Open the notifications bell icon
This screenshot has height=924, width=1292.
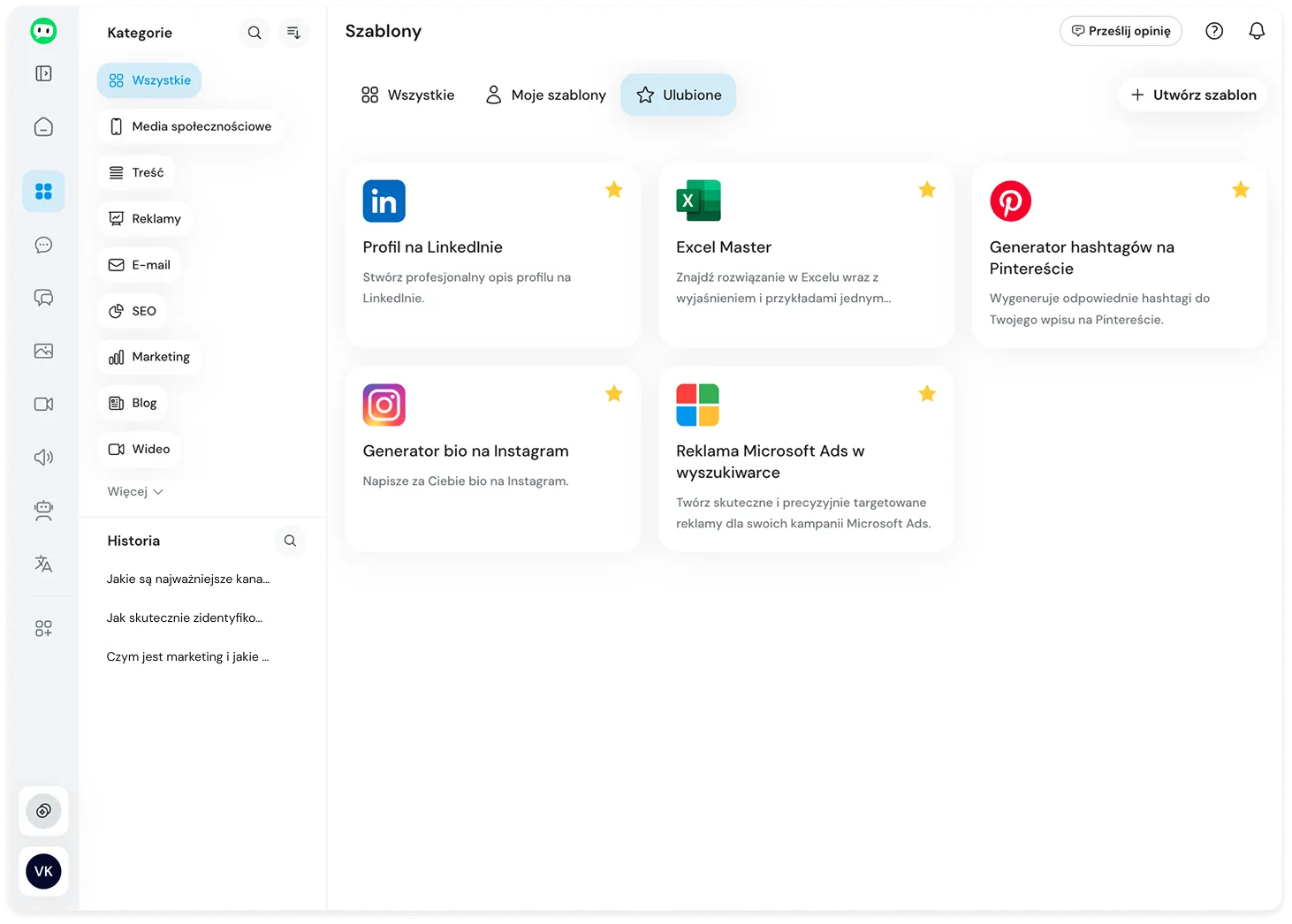tap(1257, 31)
